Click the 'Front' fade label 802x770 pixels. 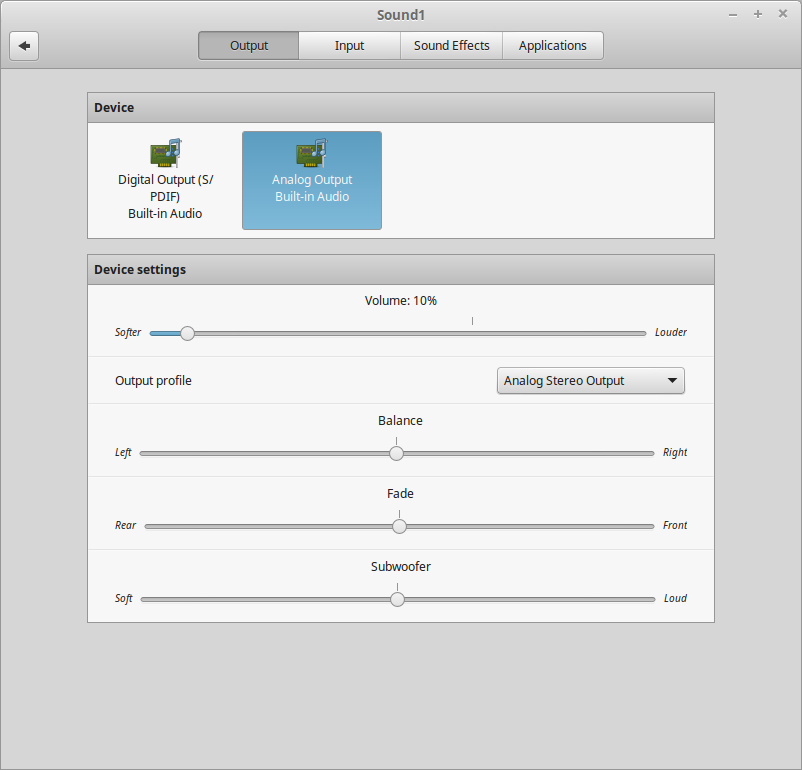(x=675, y=525)
